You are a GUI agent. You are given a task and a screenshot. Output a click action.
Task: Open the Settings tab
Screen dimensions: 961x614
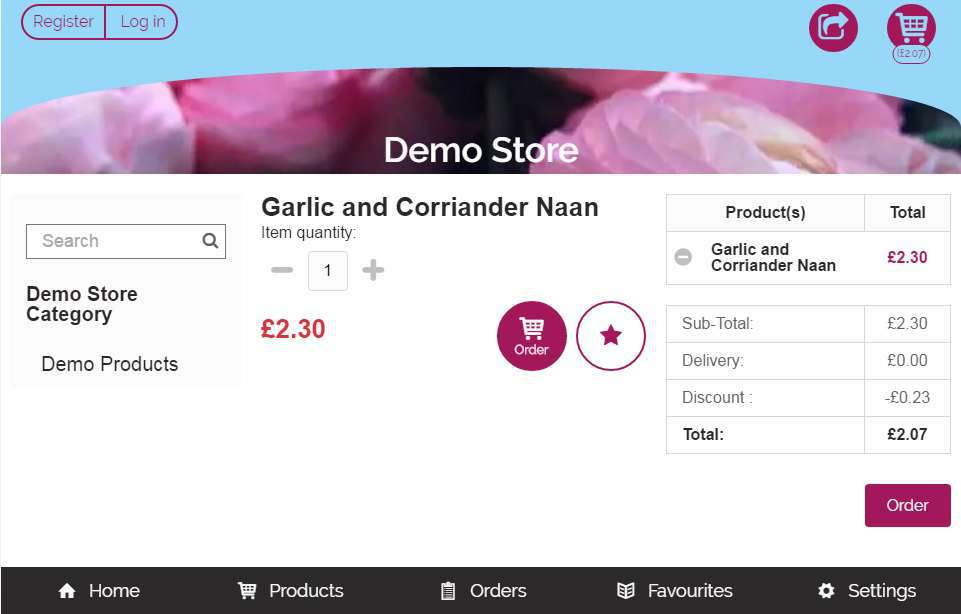pyautogui.click(x=866, y=591)
